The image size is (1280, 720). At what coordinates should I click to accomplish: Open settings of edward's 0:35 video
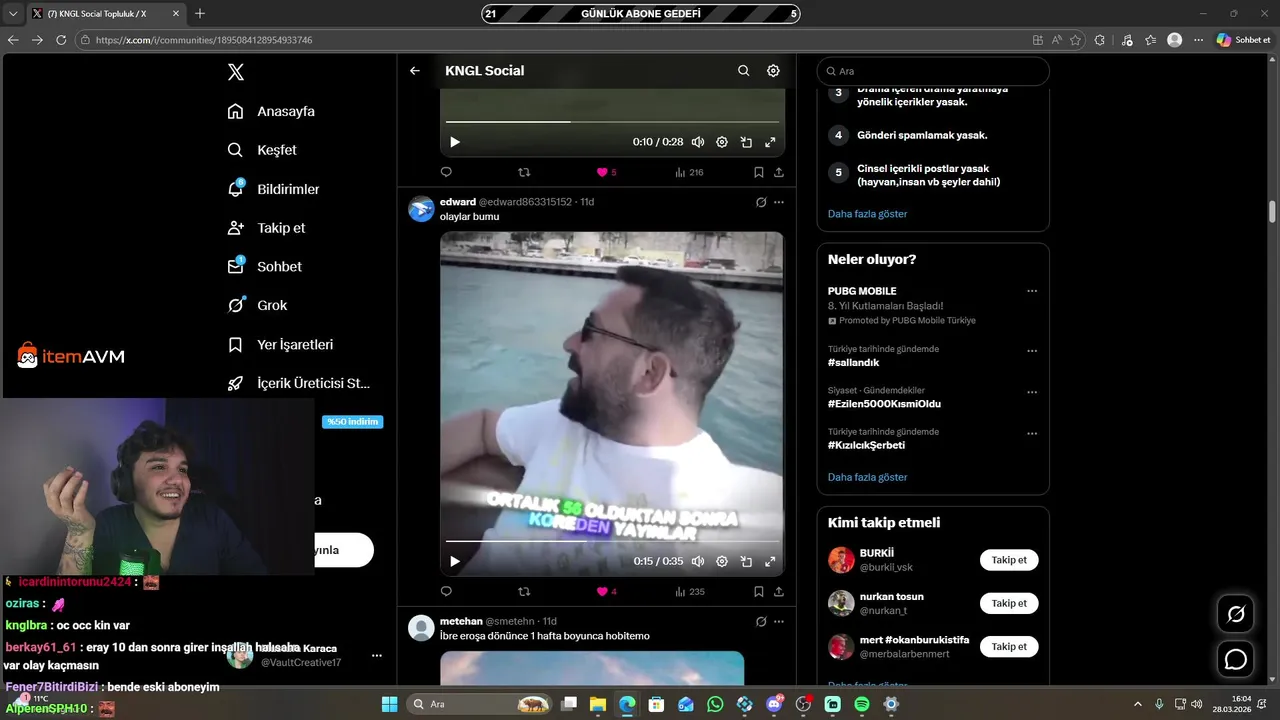pyautogui.click(x=722, y=561)
